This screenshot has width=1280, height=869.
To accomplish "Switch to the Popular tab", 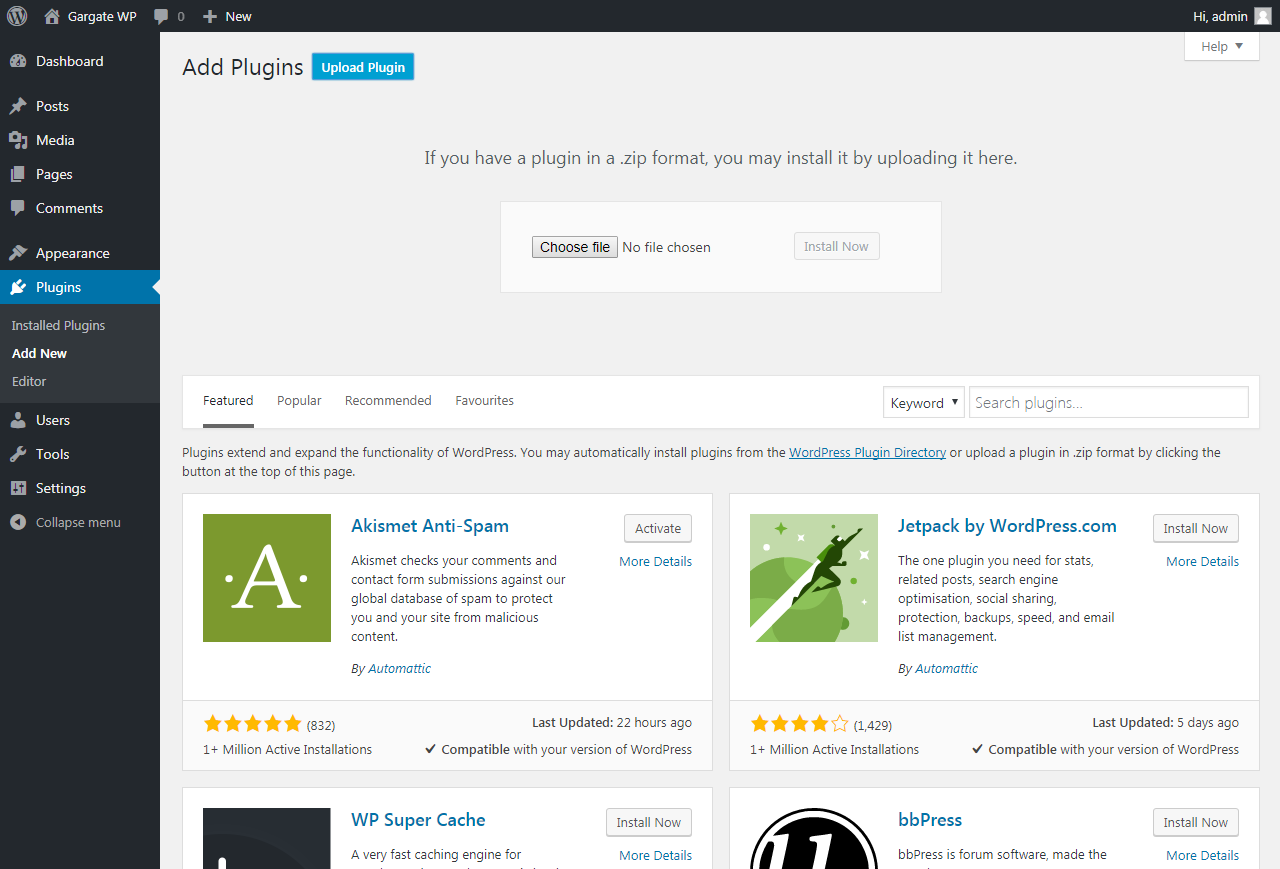I will 299,401.
